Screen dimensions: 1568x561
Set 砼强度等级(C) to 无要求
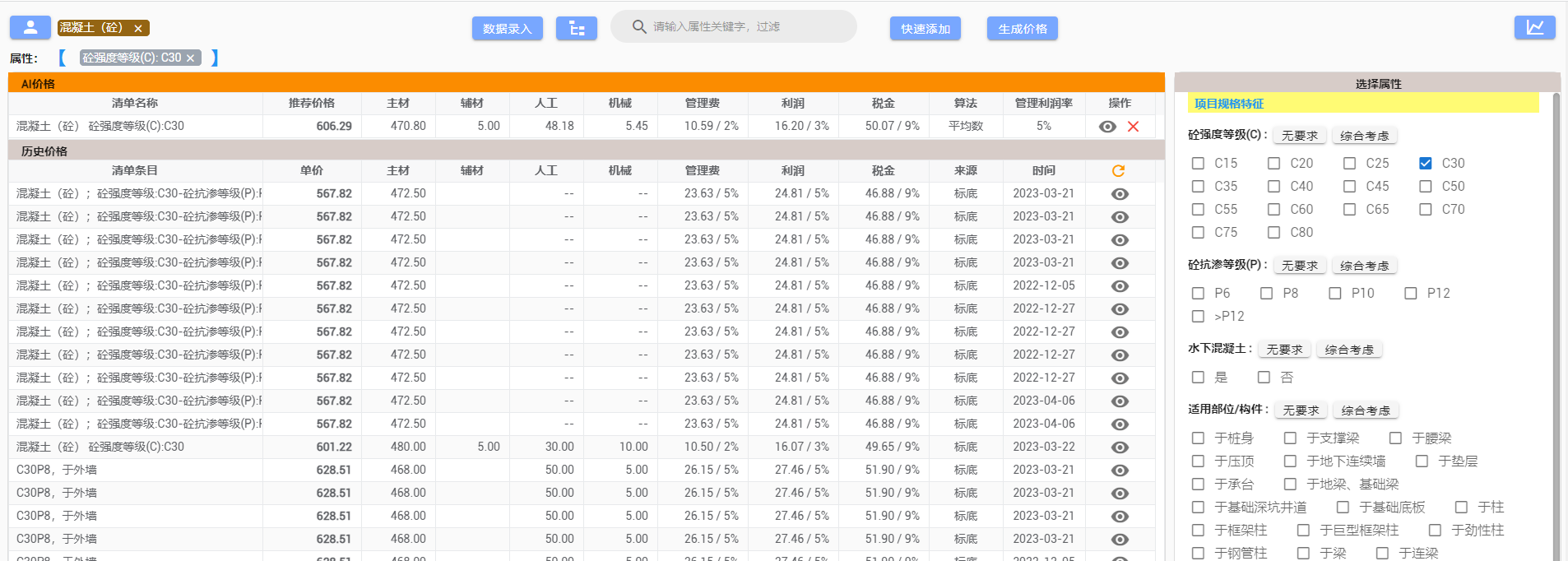(x=1300, y=136)
